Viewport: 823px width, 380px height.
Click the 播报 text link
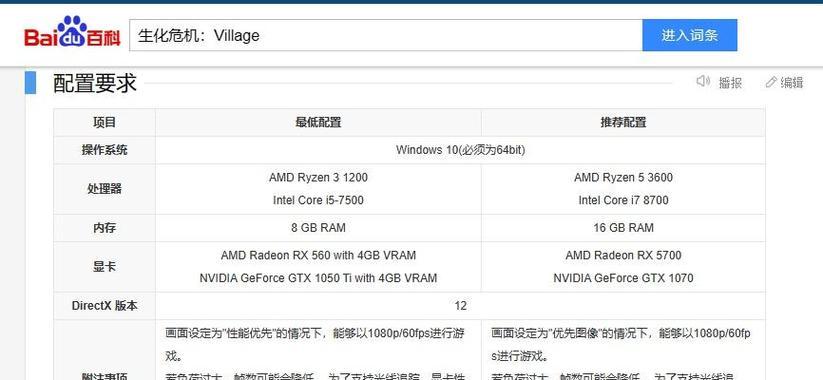click(x=730, y=82)
